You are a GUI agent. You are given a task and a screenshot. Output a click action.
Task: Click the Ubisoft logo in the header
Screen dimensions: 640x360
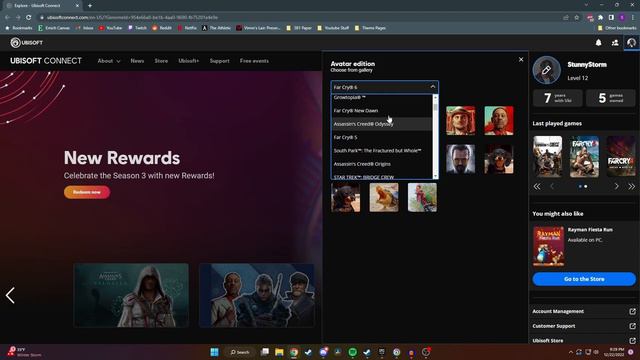point(27,42)
